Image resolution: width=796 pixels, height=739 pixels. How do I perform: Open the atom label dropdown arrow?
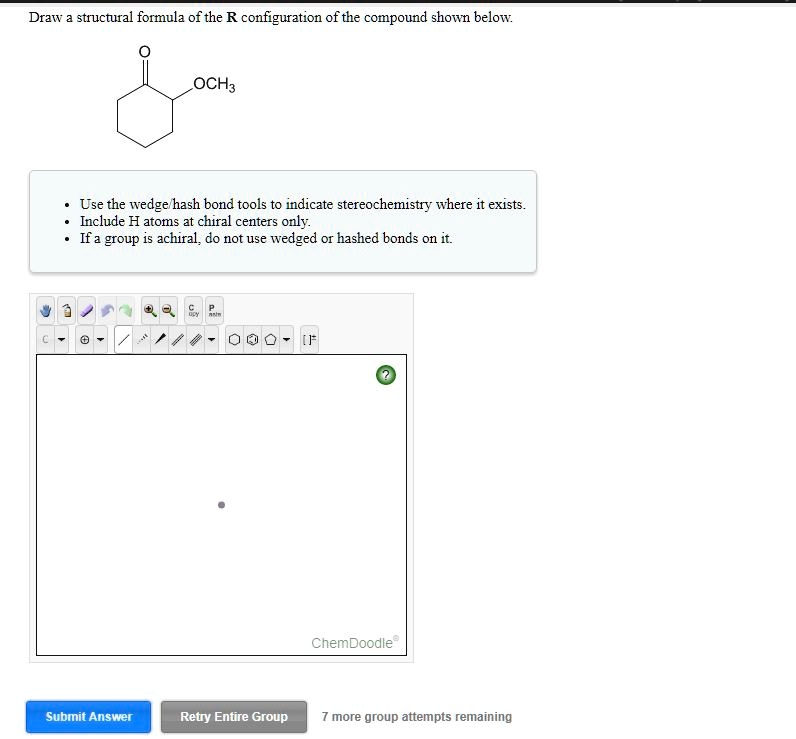coord(61,339)
